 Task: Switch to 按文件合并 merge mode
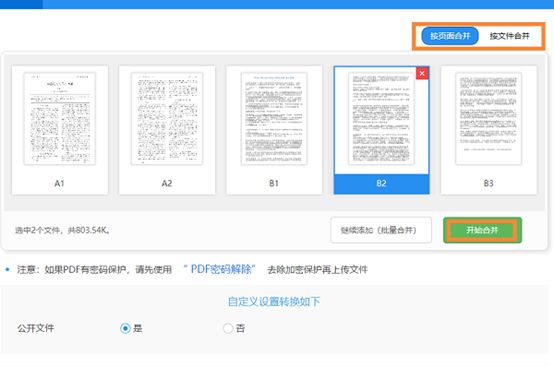[x=509, y=36]
